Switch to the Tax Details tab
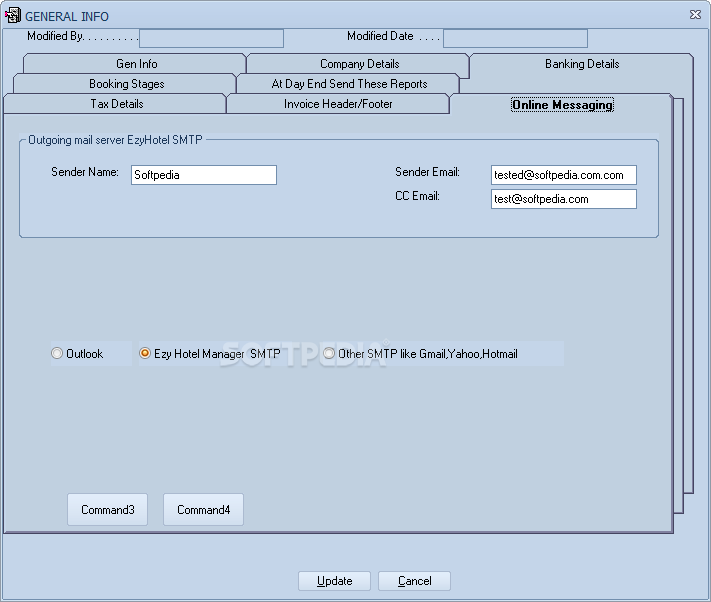This screenshot has width=711, height=602. 117,104
